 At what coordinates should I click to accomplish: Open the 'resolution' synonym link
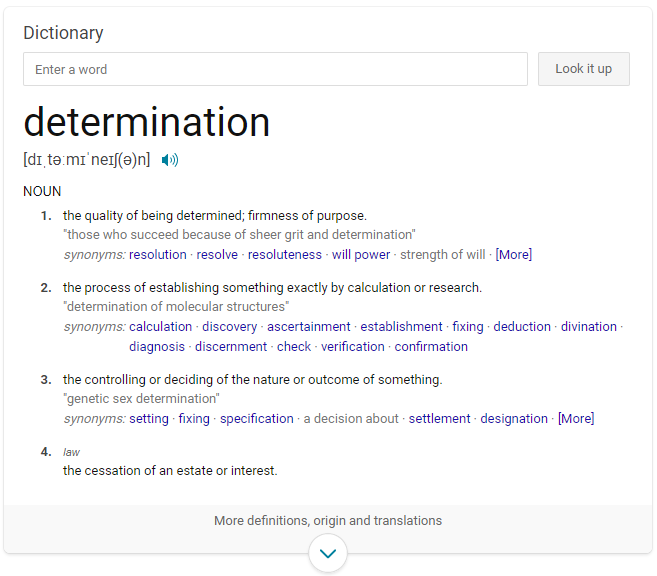tap(158, 255)
